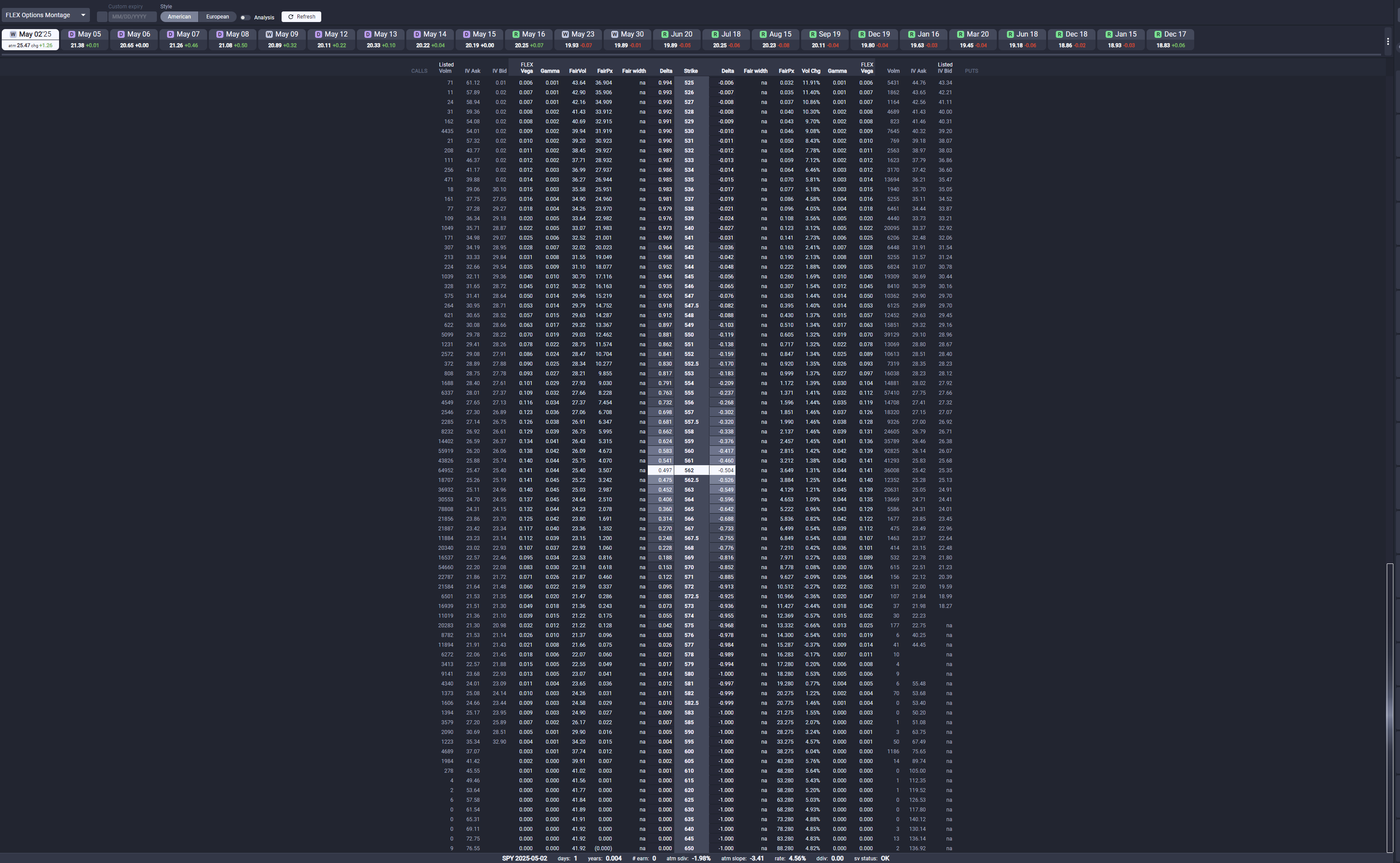Select the May 16 regular expiry tab
The image size is (1400, 863).
tap(529, 39)
